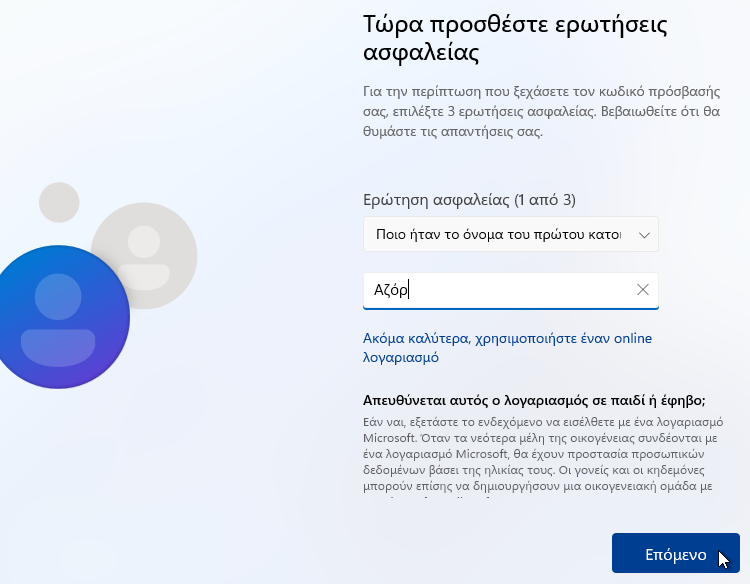Expand the security question dropdown chevron

pyautogui.click(x=644, y=235)
